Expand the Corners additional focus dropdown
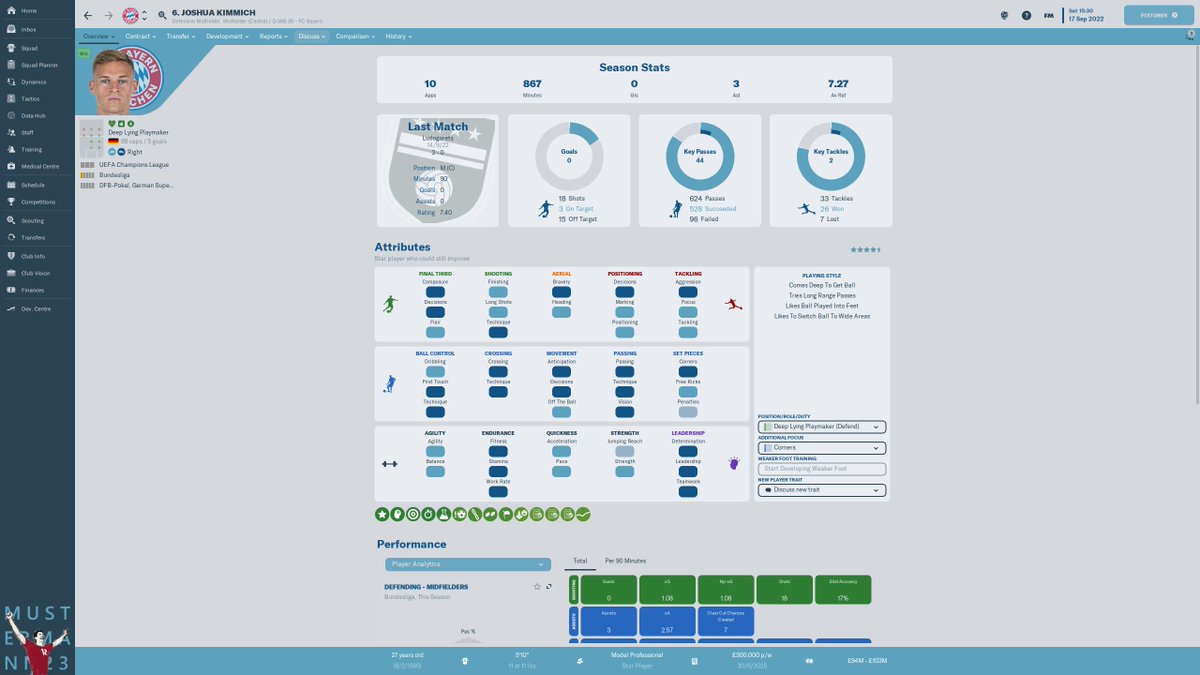The image size is (1200, 675). coord(821,448)
